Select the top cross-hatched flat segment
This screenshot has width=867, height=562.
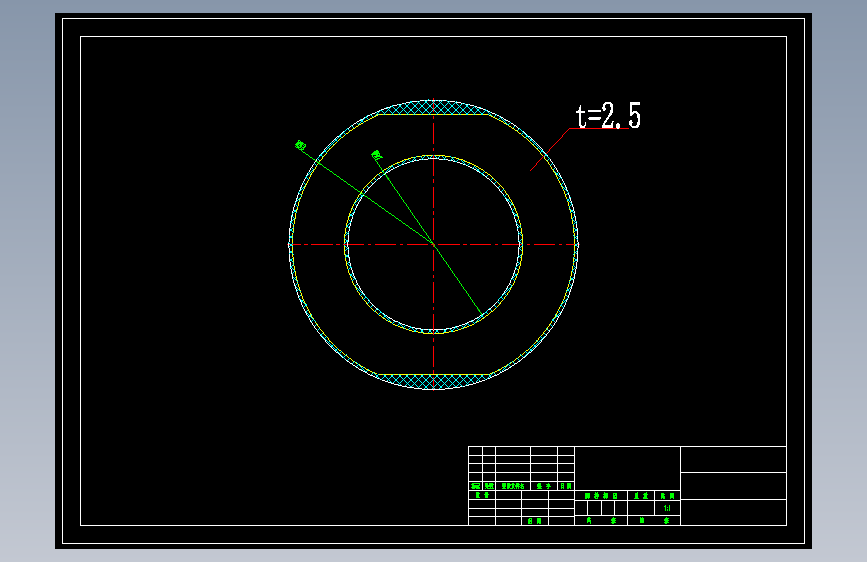tap(434, 107)
